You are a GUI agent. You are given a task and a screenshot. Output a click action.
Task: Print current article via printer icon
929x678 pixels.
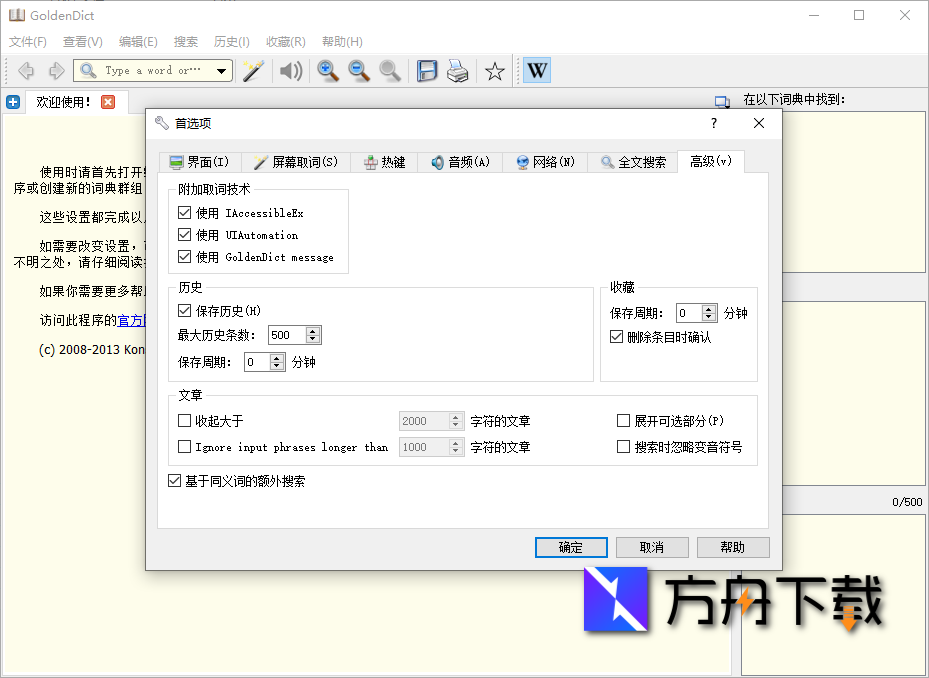point(458,70)
